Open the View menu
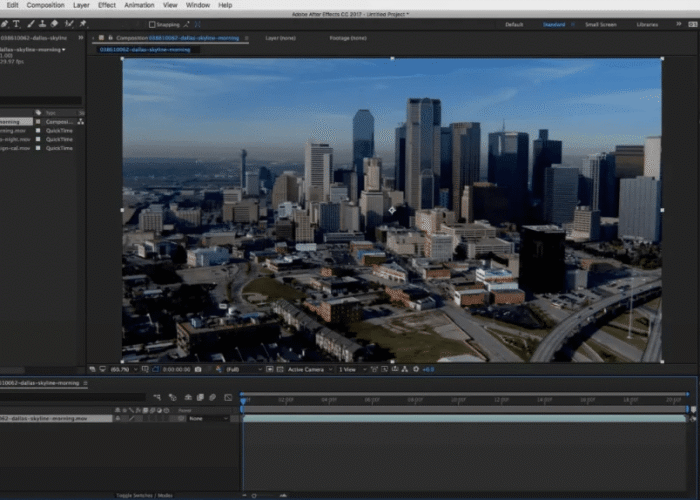This screenshot has height=500, width=700. click(x=170, y=5)
